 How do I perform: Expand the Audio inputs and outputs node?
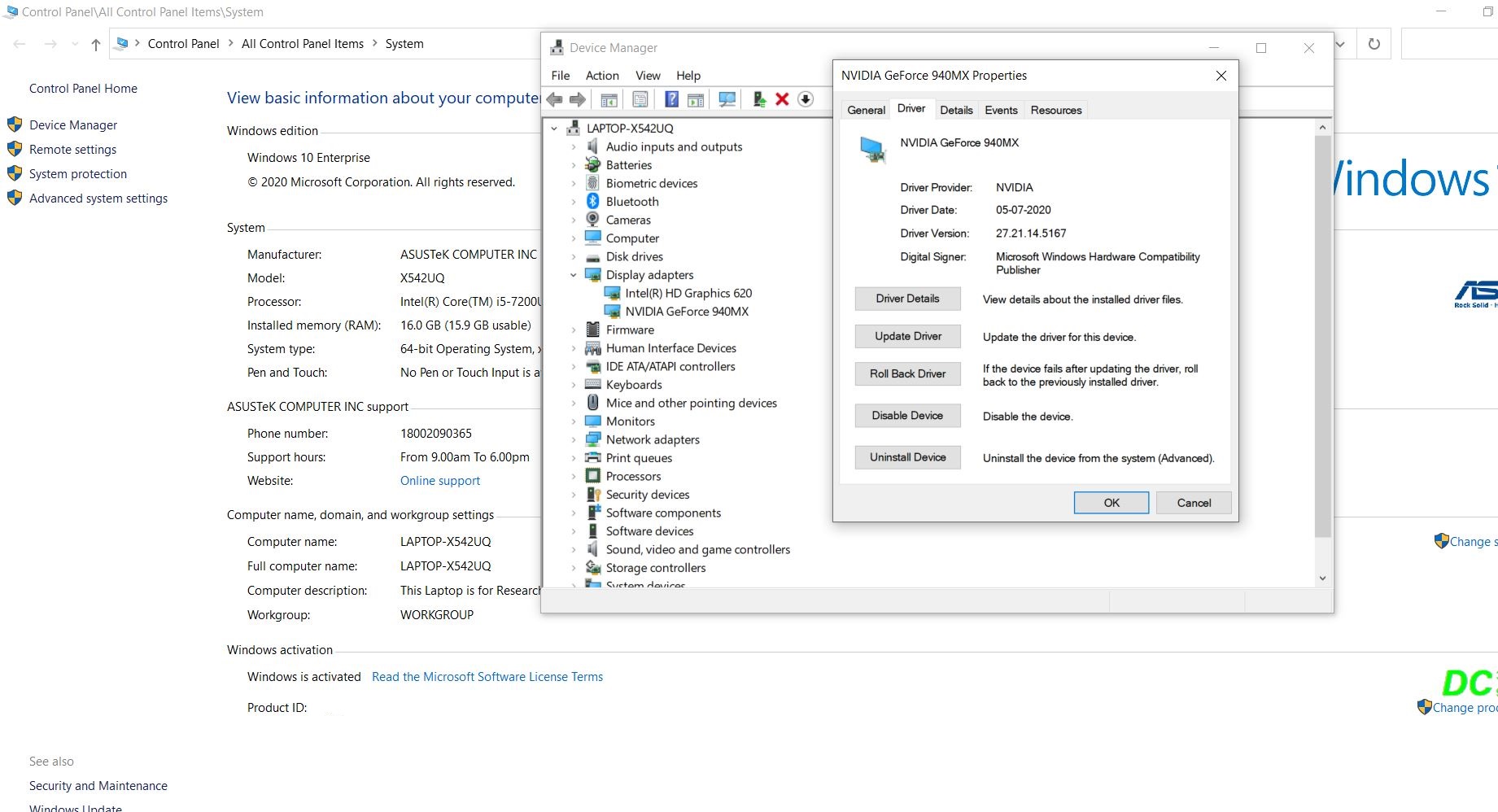(573, 147)
